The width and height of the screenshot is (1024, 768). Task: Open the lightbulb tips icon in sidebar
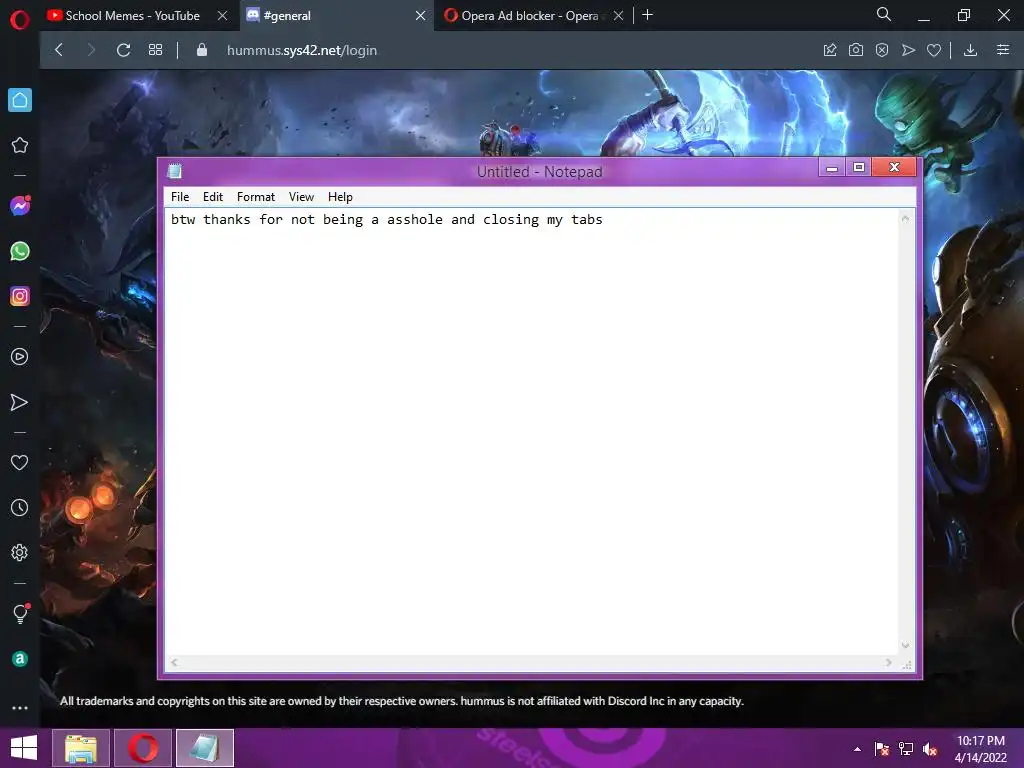pyautogui.click(x=20, y=613)
